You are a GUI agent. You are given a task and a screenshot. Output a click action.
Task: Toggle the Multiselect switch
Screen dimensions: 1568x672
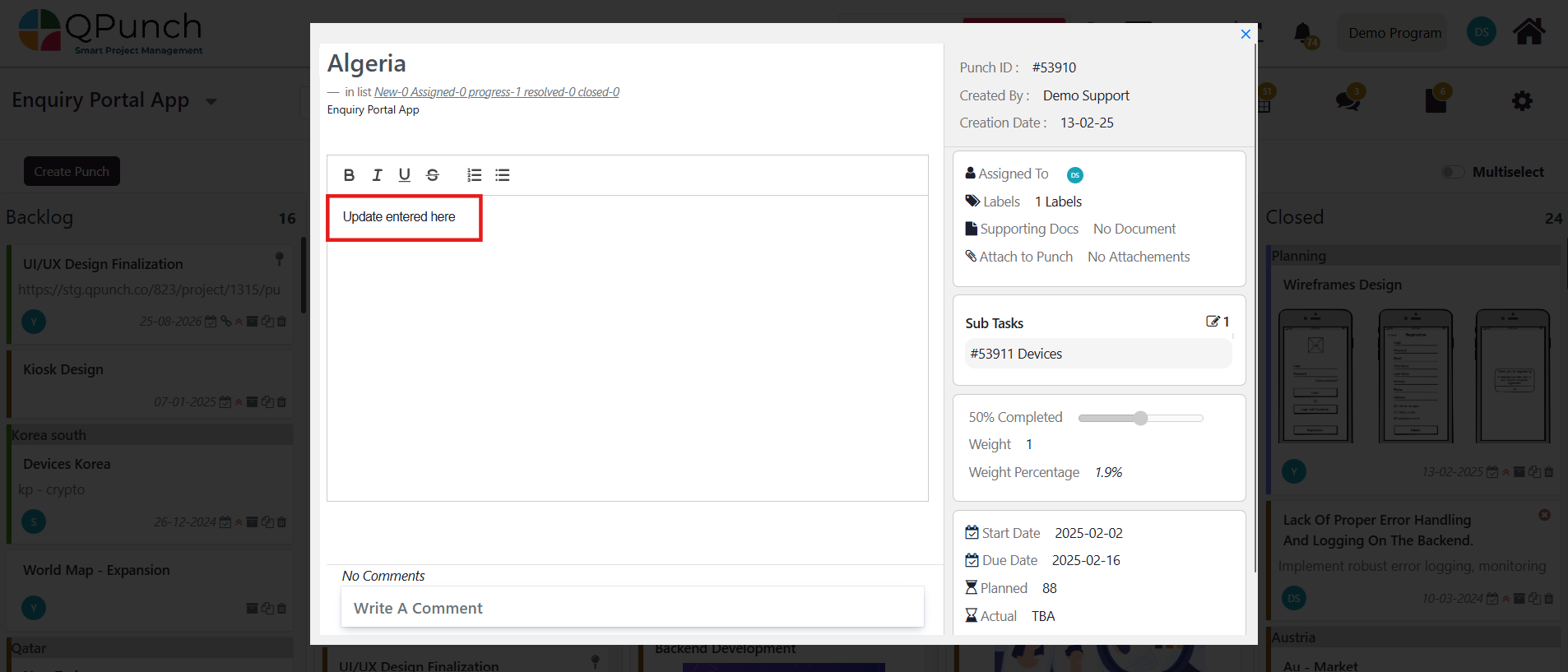point(1453,172)
